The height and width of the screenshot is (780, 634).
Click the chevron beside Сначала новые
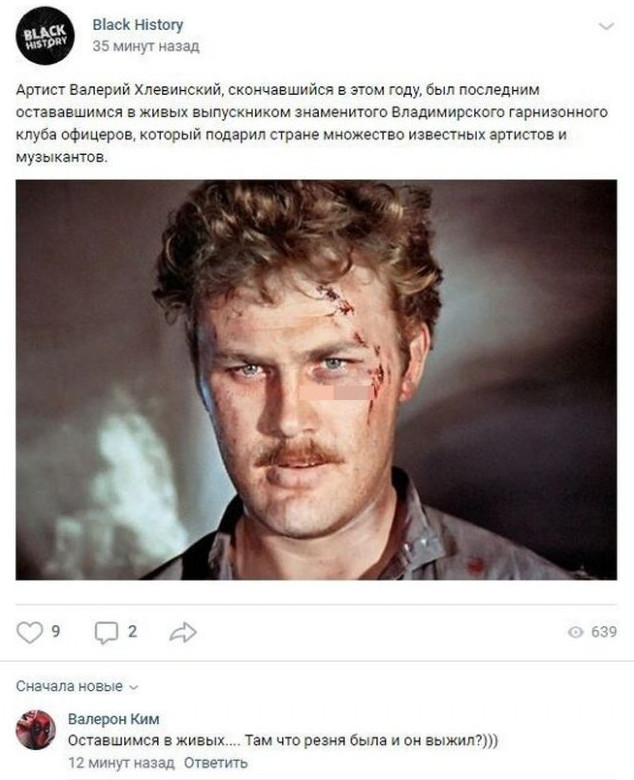coord(133,687)
